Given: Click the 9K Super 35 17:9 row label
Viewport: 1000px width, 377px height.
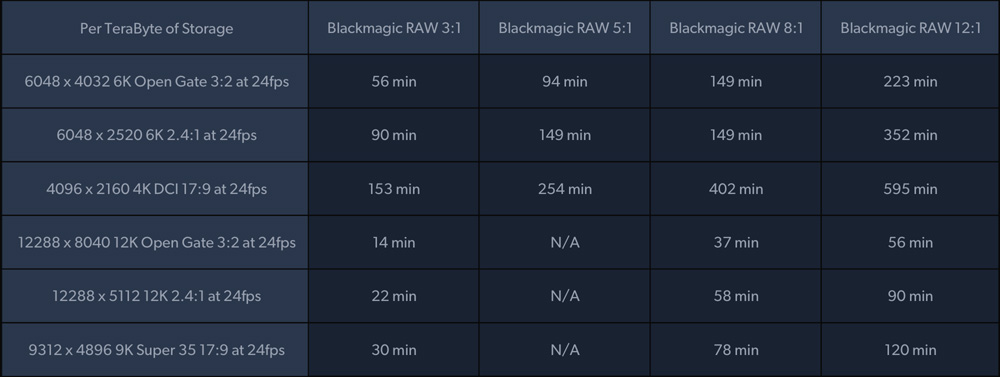Looking at the screenshot, I should [x=155, y=350].
